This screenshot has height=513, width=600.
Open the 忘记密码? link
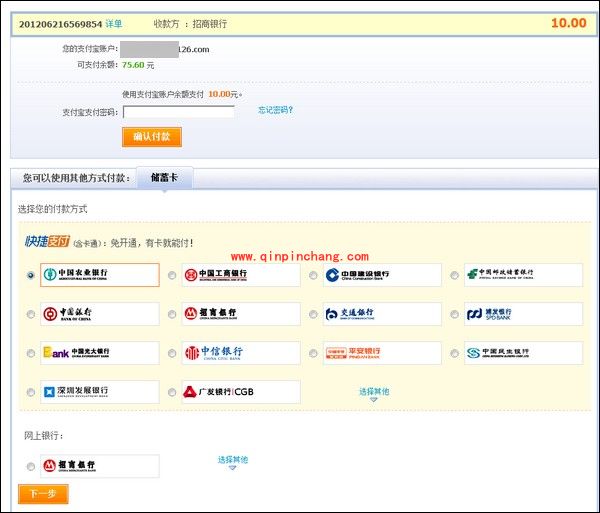tap(275, 110)
